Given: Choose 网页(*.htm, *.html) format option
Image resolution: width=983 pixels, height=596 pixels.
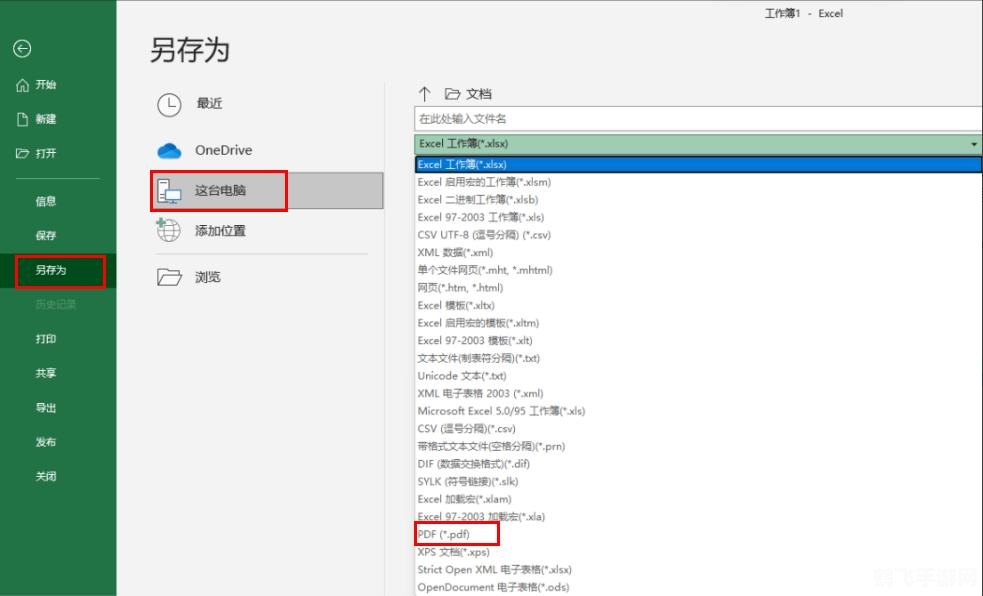Looking at the screenshot, I should pos(465,287).
